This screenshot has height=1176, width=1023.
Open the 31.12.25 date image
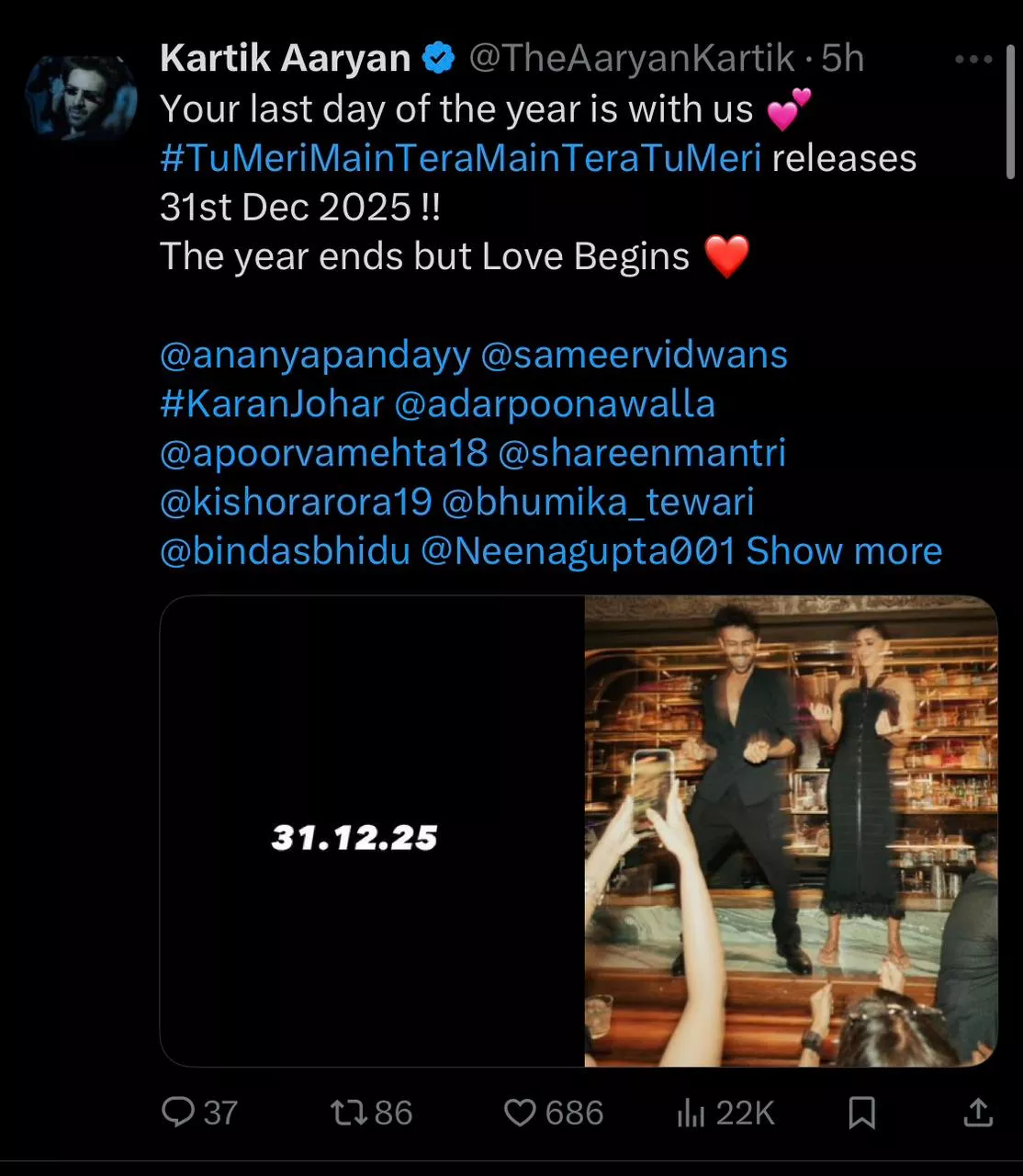point(373,831)
